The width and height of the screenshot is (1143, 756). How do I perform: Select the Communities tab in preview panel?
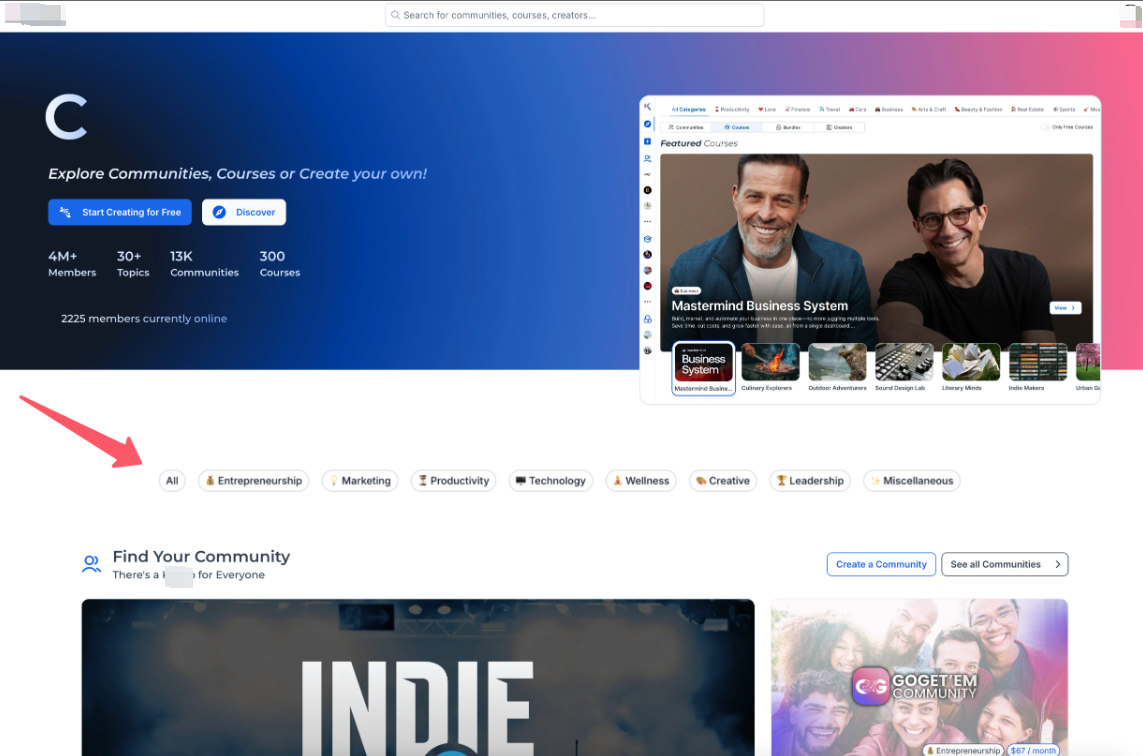tap(686, 127)
